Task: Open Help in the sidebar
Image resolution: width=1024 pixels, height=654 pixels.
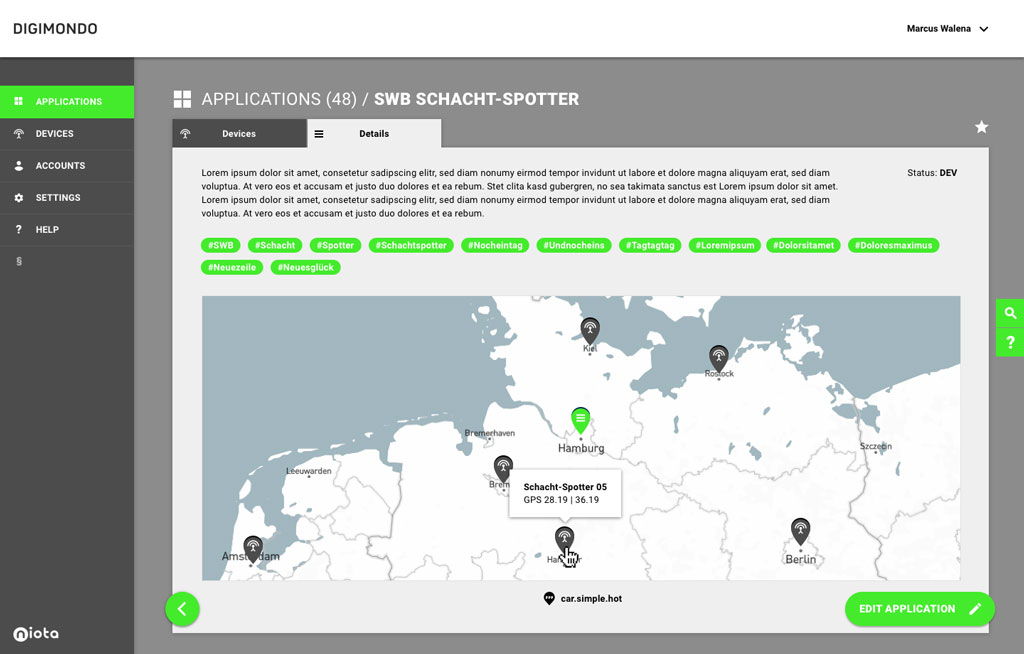Action: (67, 230)
